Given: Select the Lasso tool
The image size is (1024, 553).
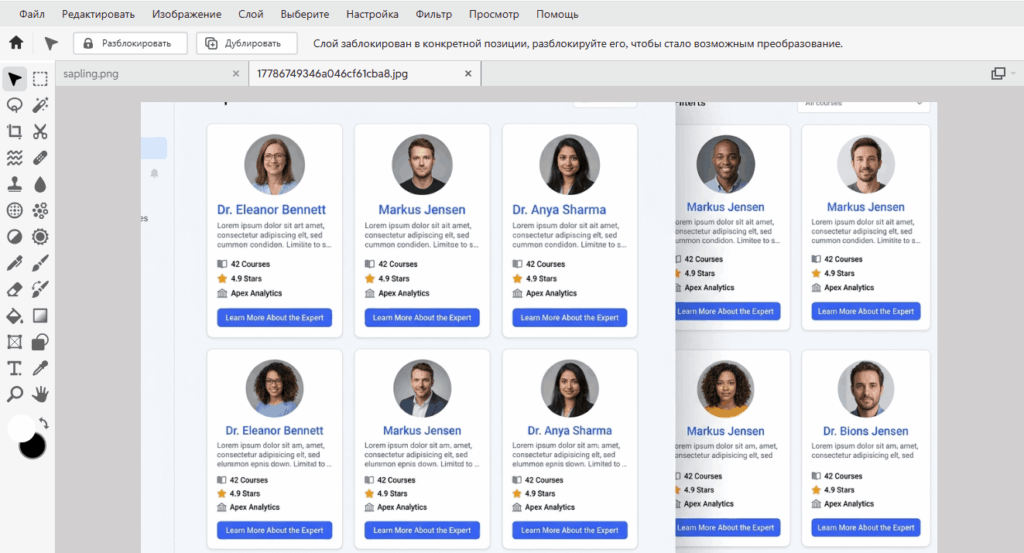Looking at the screenshot, I should pos(14,105).
